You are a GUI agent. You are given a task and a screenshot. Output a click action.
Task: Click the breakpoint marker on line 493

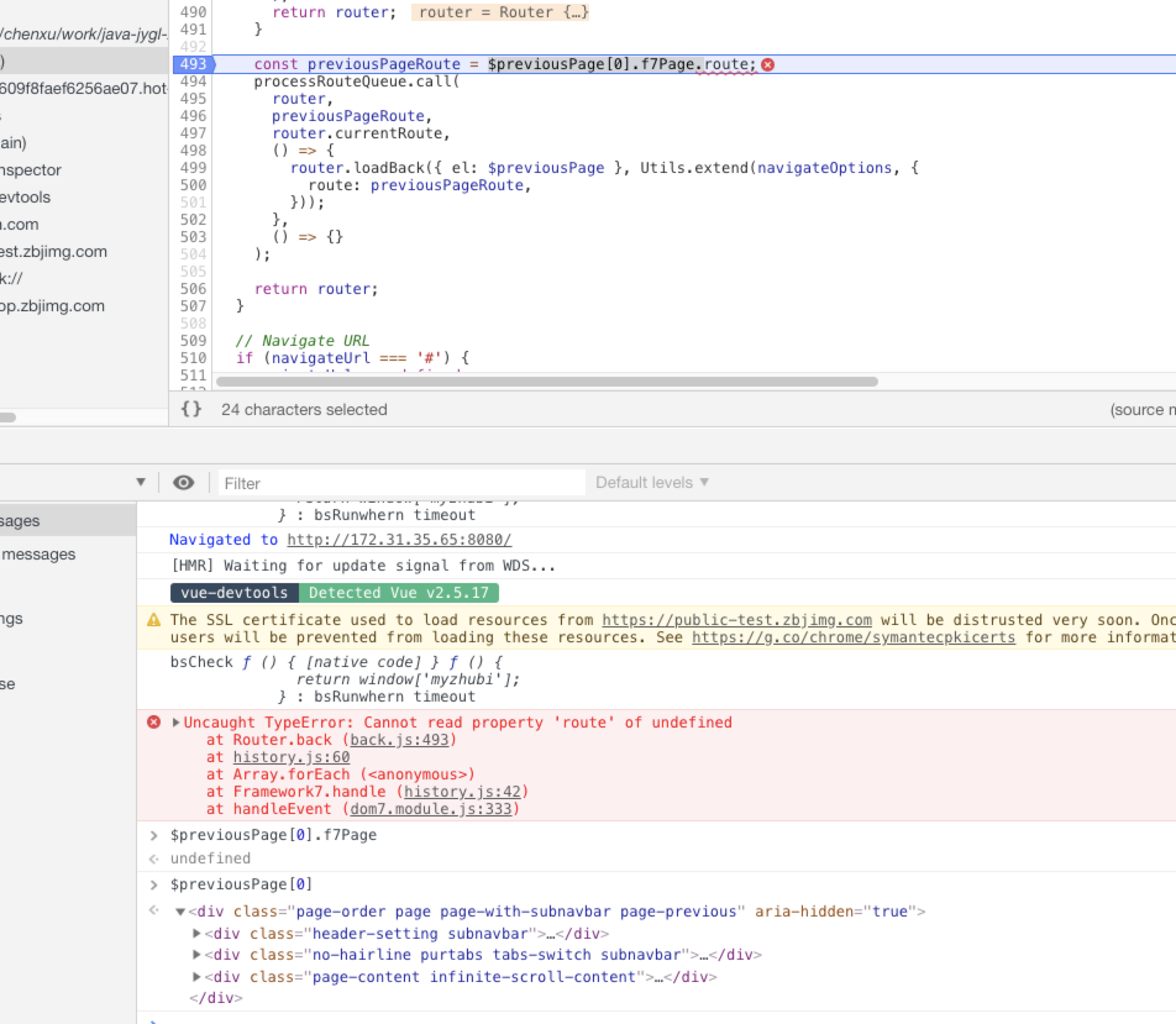(x=194, y=64)
